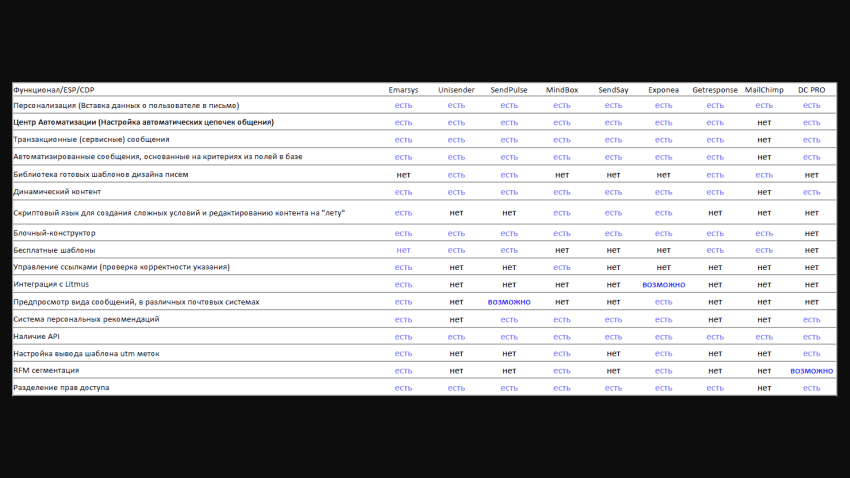The width and height of the screenshot is (850, 478).
Task: Click 'есть' for Getresponse Бесплатные шаблоны
Action: 715,250
